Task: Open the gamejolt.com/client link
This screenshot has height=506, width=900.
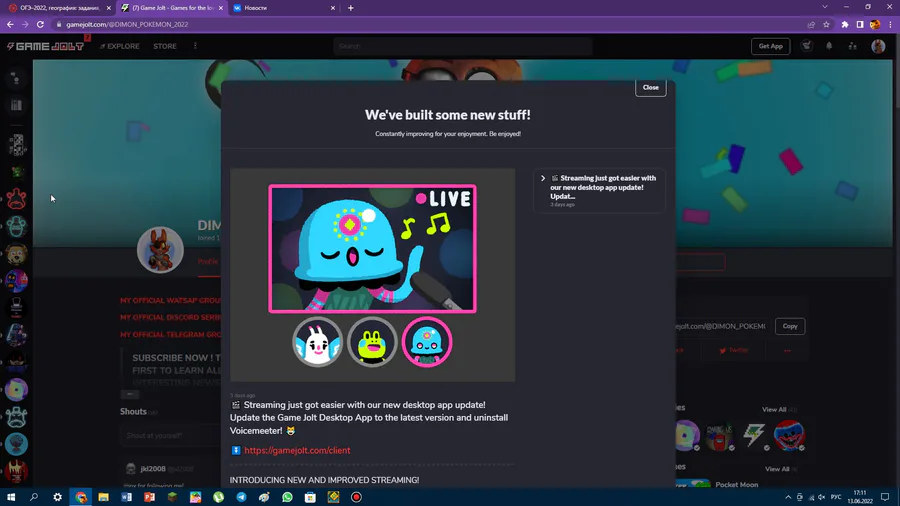Action: pyautogui.click(x=297, y=450)
